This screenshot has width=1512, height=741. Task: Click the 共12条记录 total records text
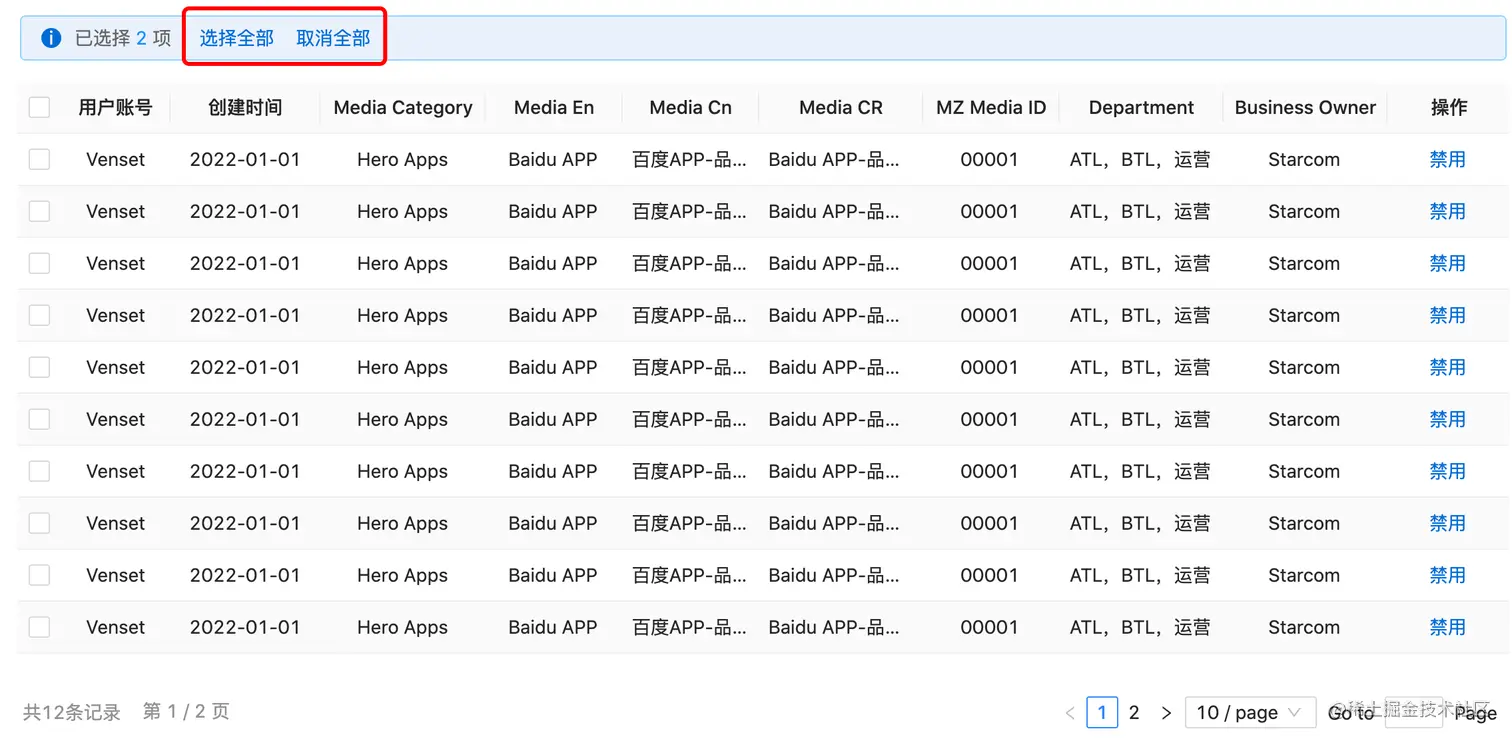pos(72,712)
